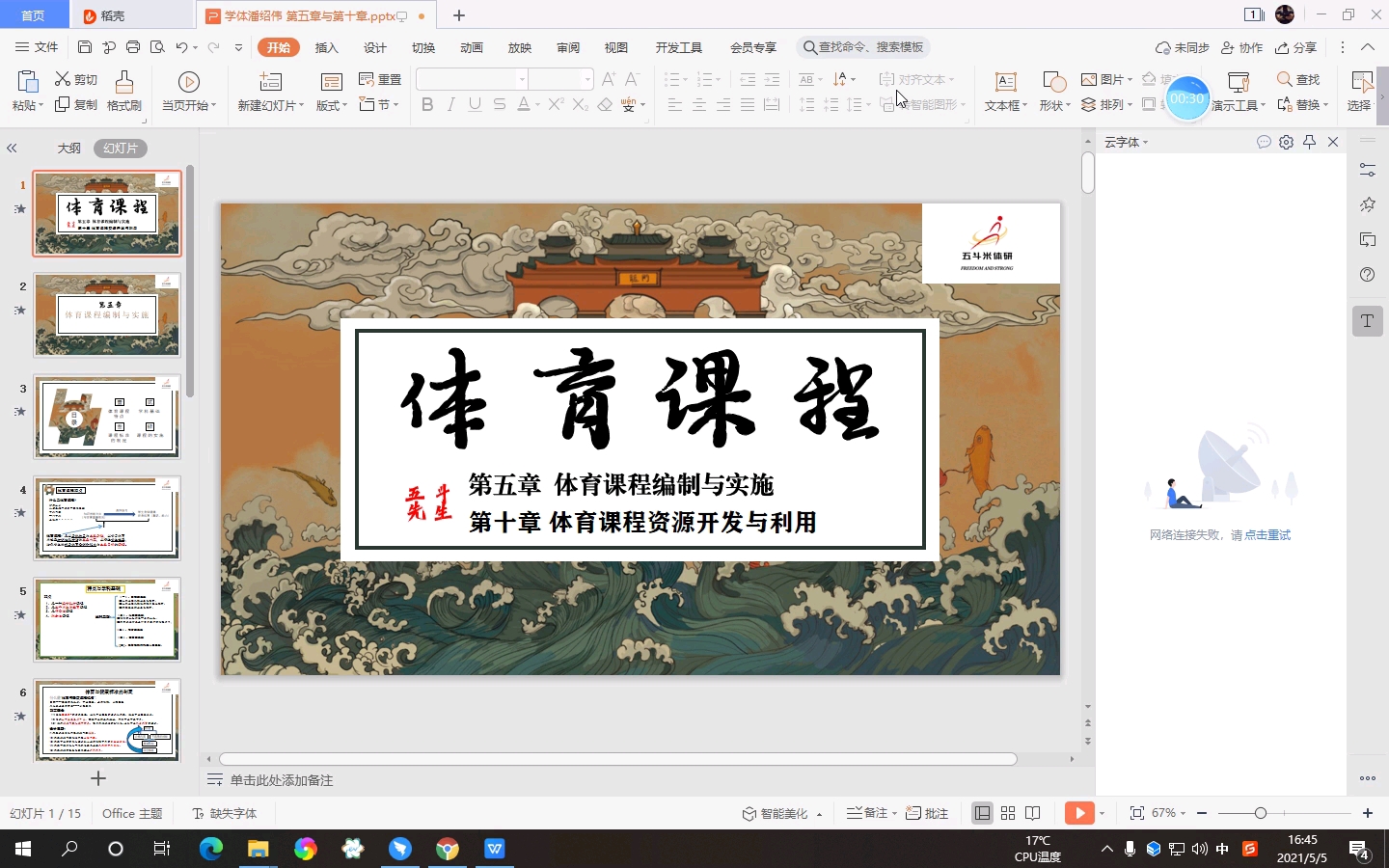Toggle Italic formatting

450,104
